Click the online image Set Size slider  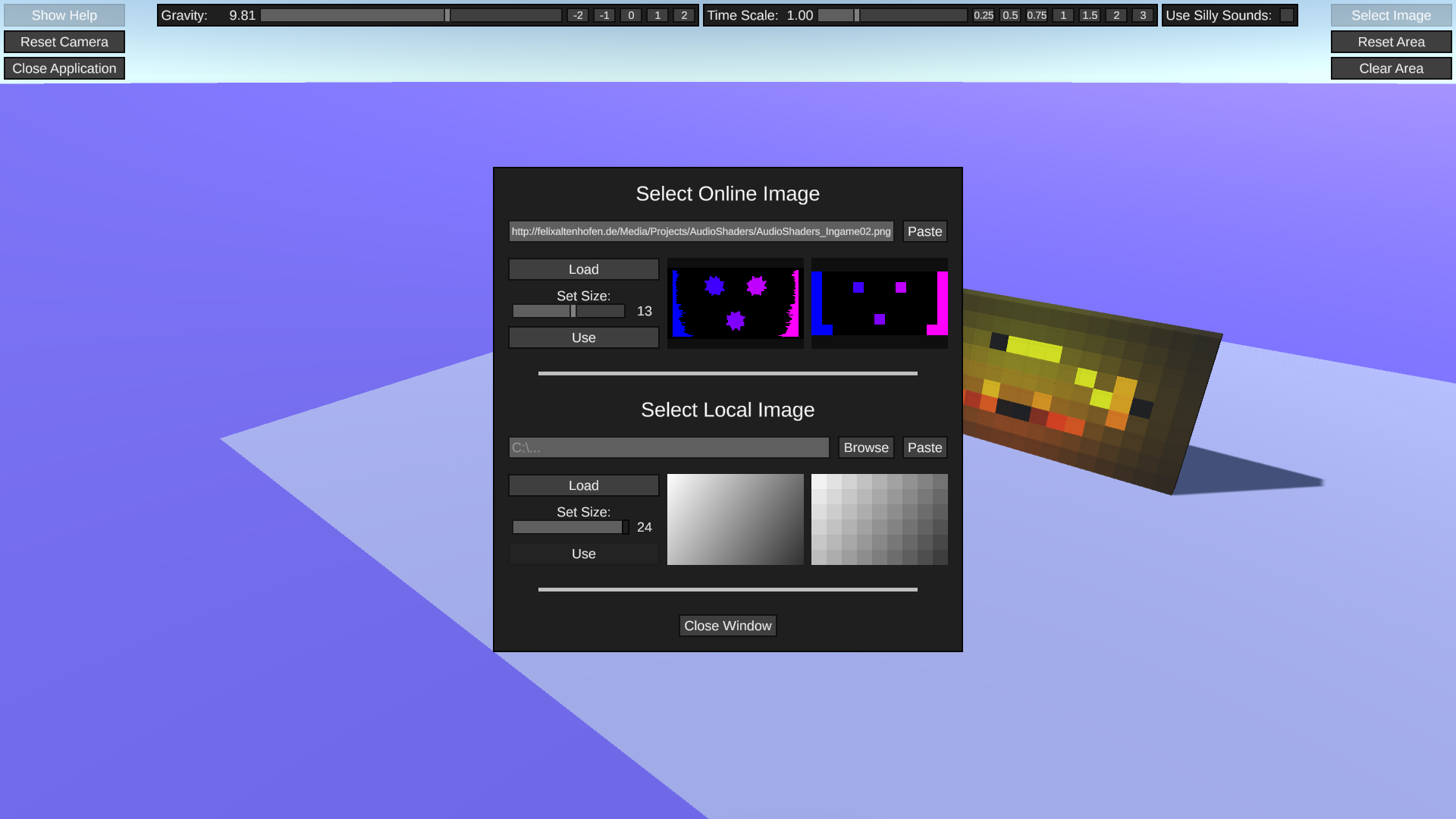(x=573, y=311)
